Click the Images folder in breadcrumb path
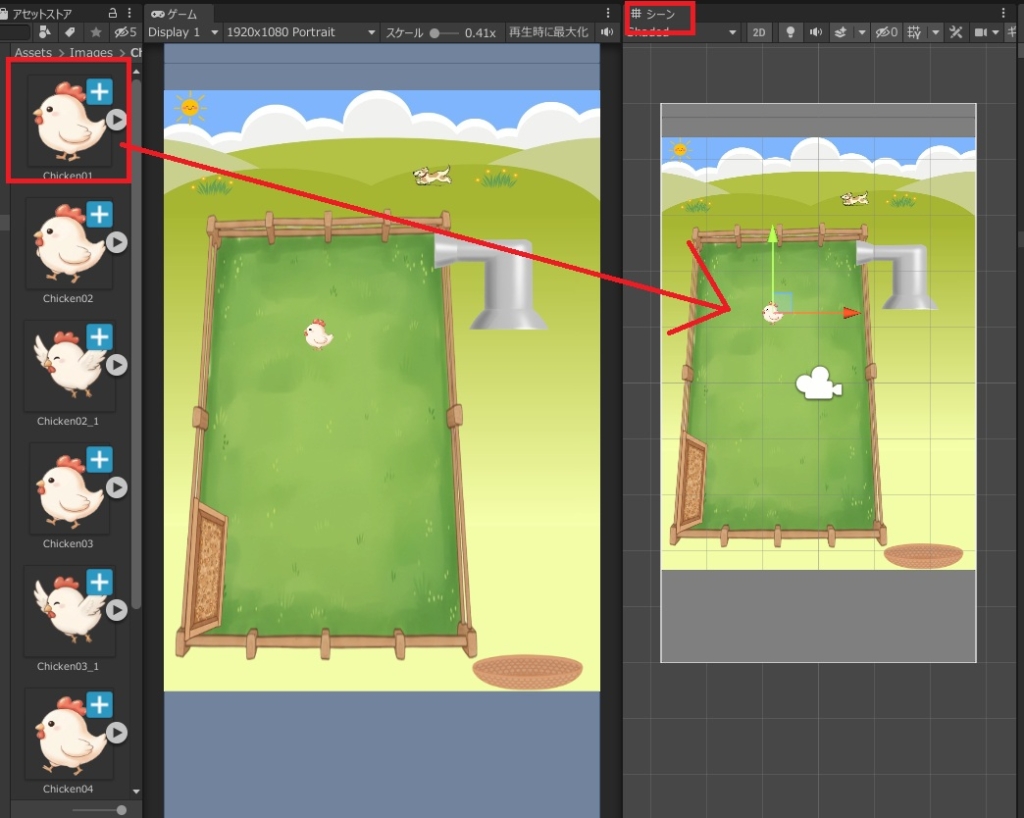This screenshot has height=818, width=1024. 91,53
